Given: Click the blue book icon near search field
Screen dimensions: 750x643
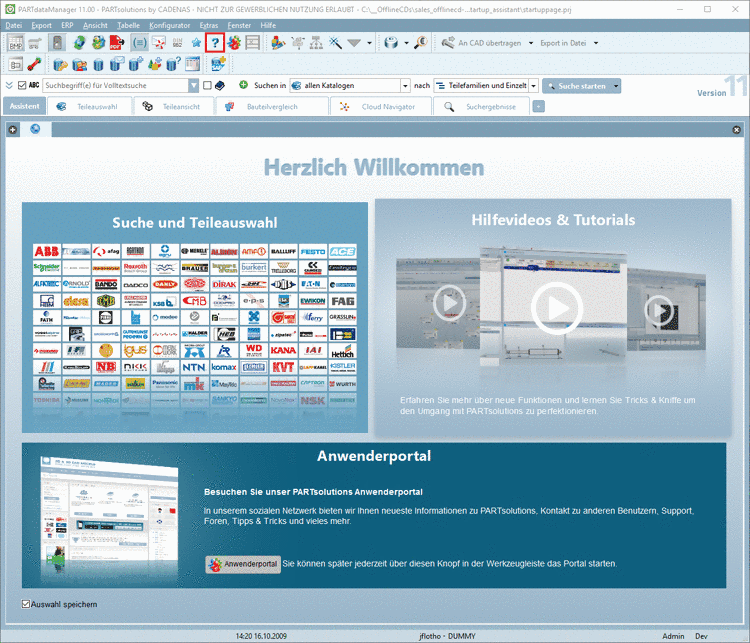Looking at the screenshot, I should tap(220, 86).
